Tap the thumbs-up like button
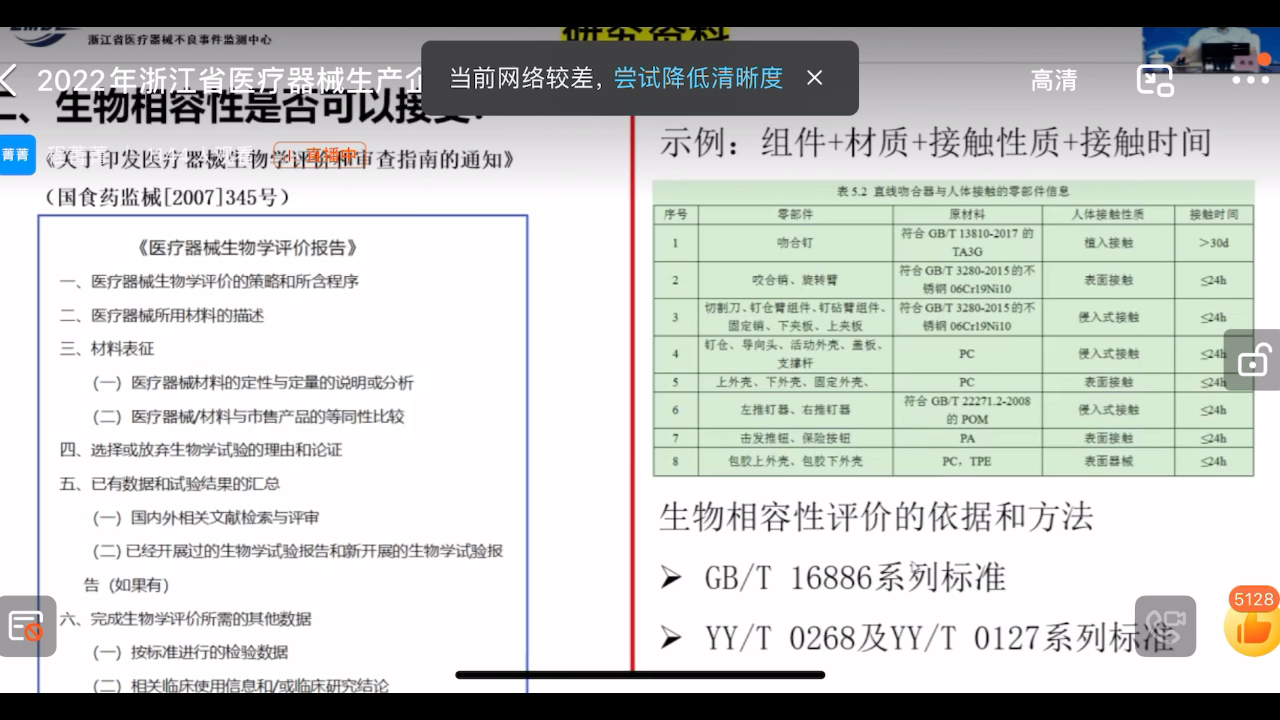Viewport: 1280px width, 720px height. 1253,630
